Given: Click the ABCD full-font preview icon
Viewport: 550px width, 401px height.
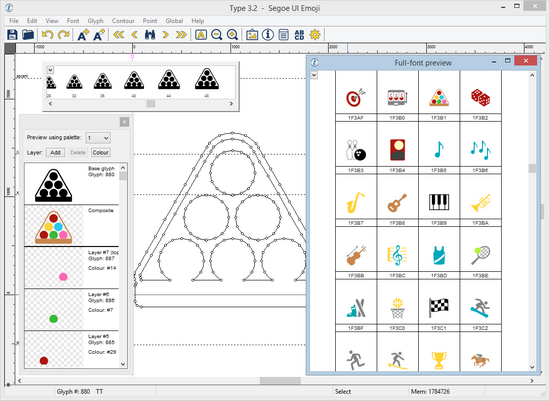Looking at the screenshot, I should (299, 35).
